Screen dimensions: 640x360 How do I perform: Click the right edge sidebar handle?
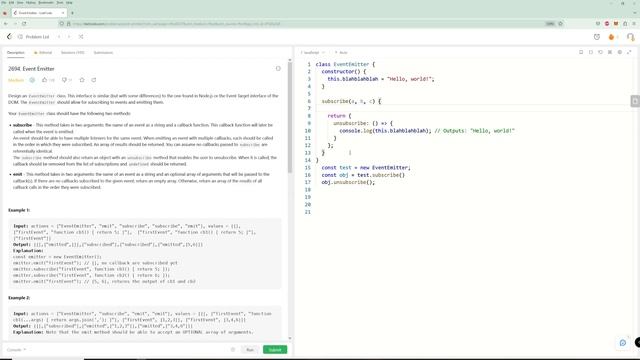pyautogui.click(x=635, y=101)
